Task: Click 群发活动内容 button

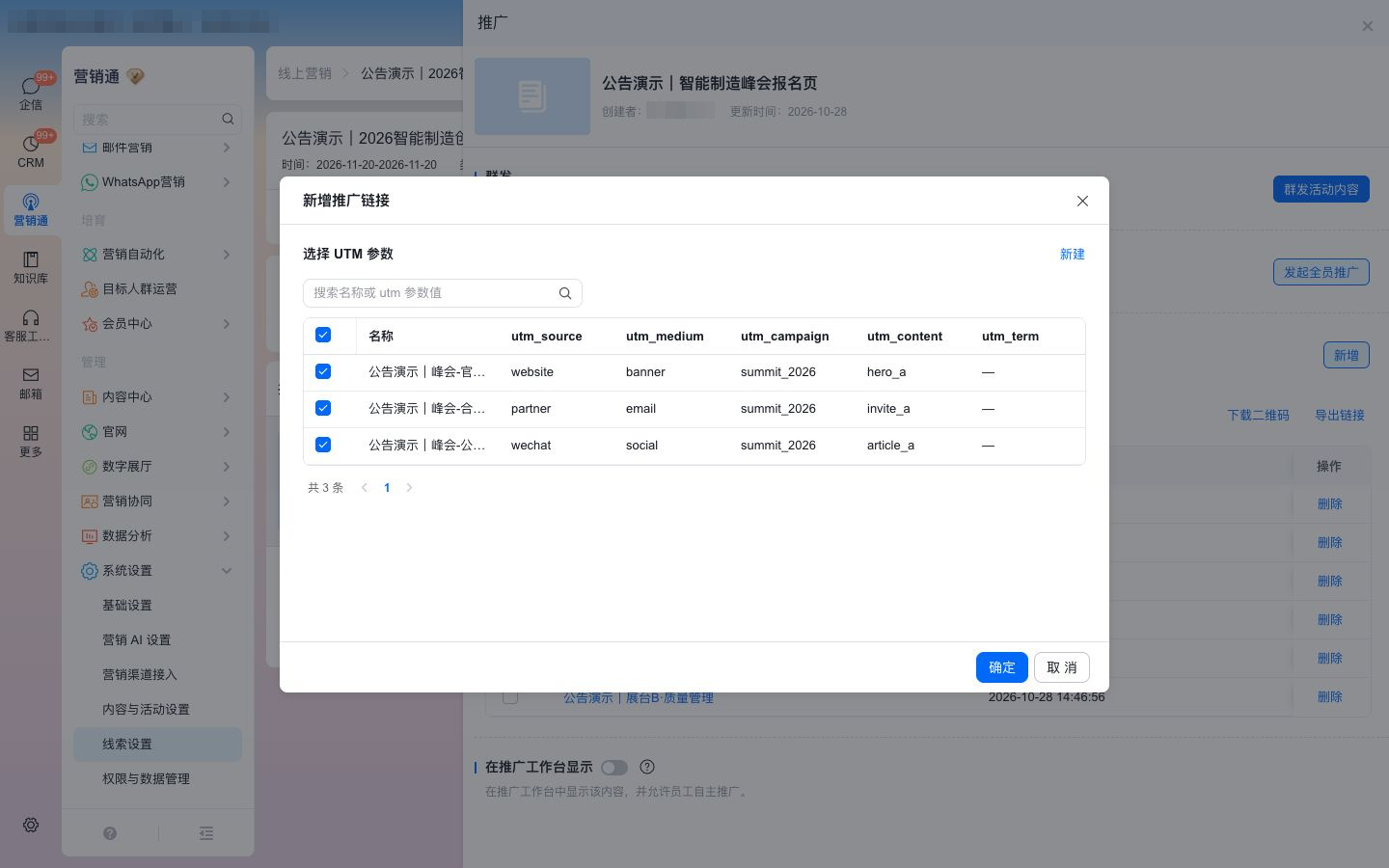Action: pos(1321,189)
